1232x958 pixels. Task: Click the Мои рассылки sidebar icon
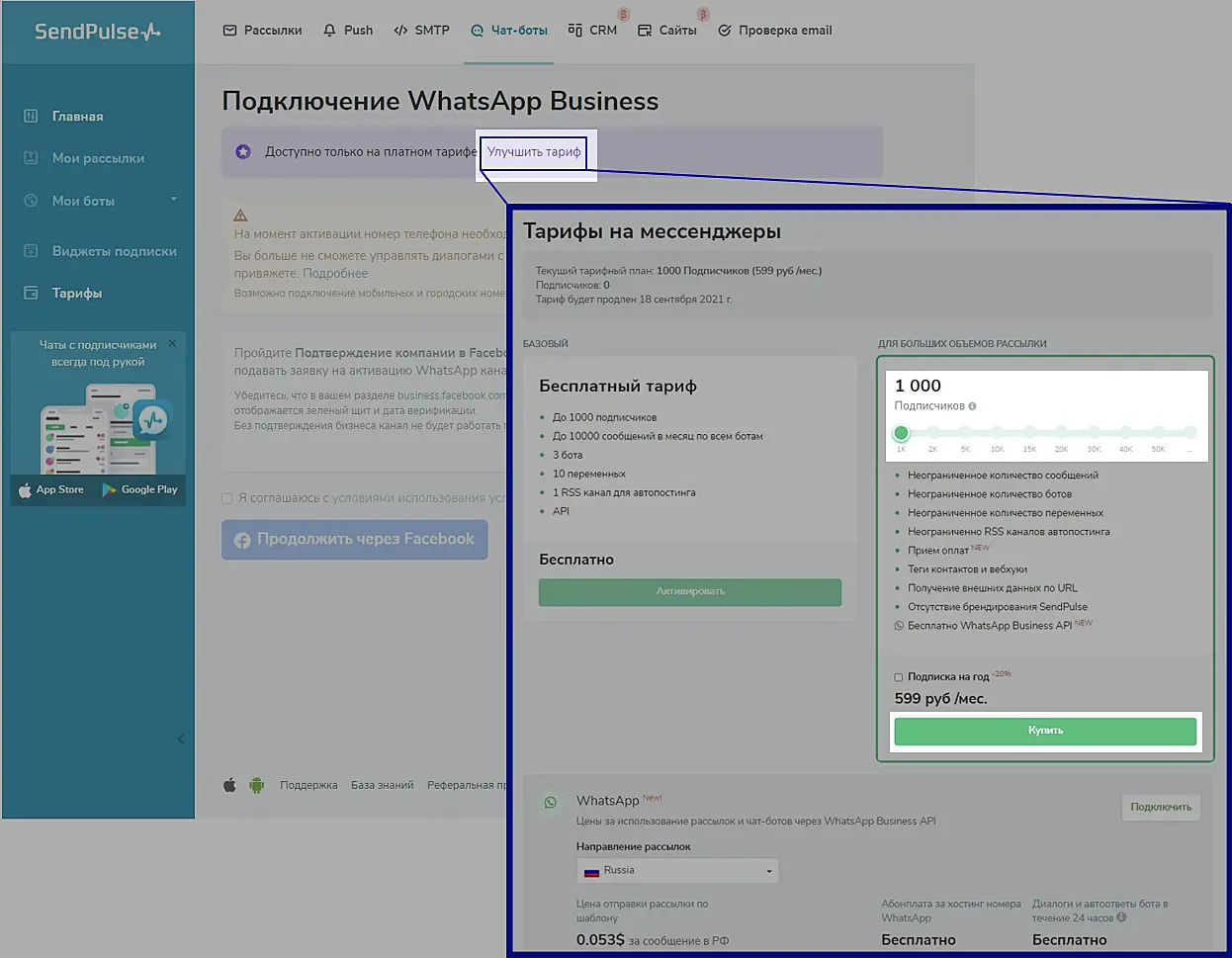pos(31,158)
